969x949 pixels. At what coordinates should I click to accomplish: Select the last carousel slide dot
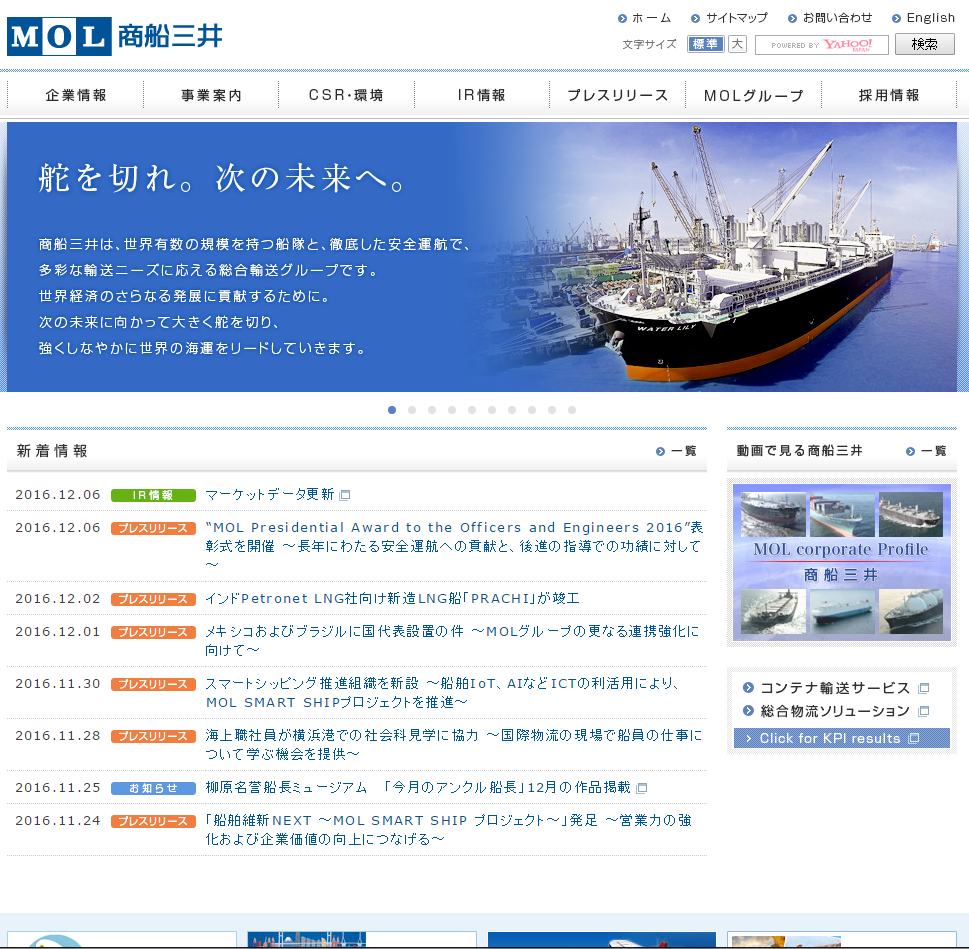click(572, 410)
